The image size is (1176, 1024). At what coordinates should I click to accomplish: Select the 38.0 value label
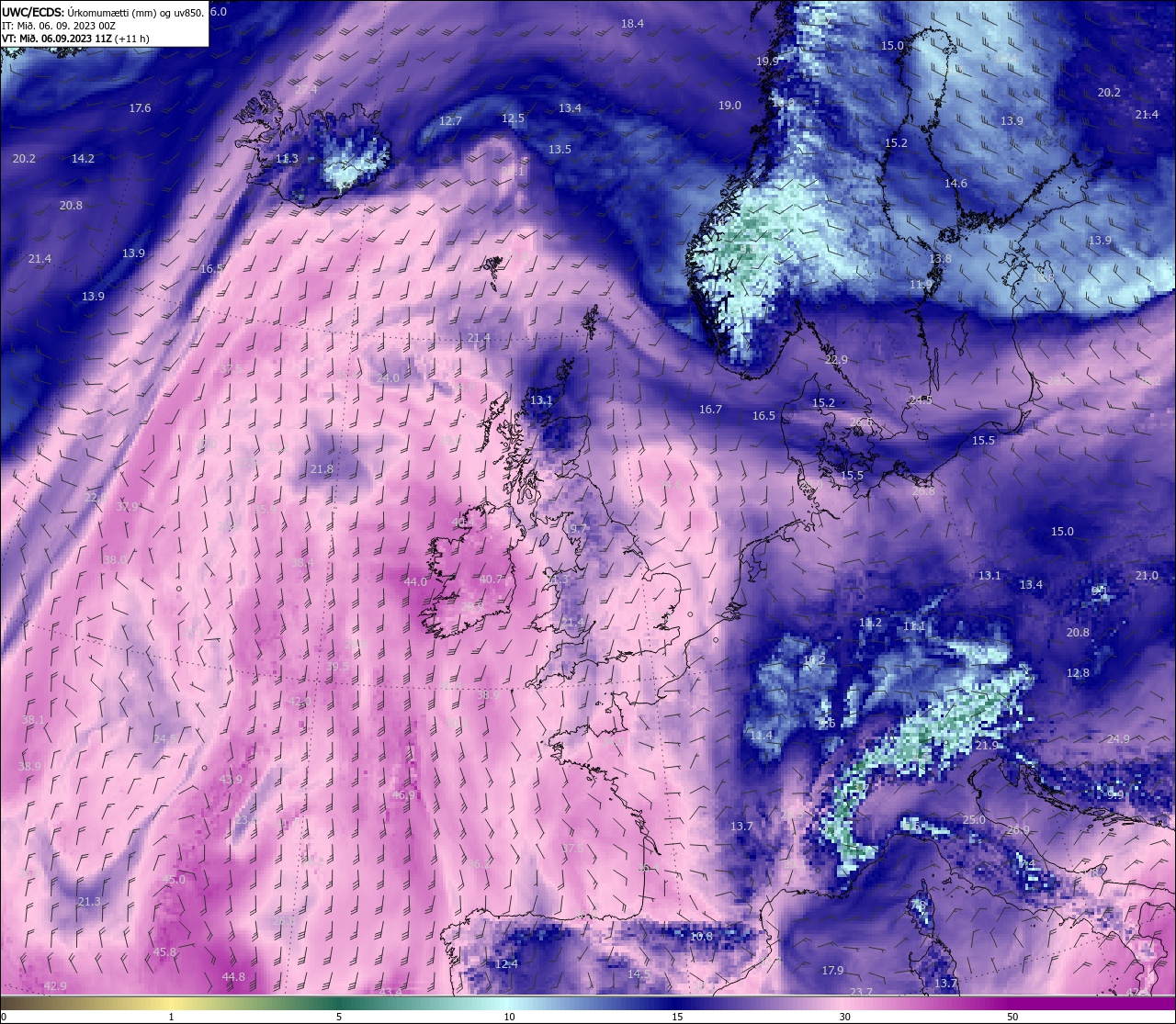(x=115, y=560)
